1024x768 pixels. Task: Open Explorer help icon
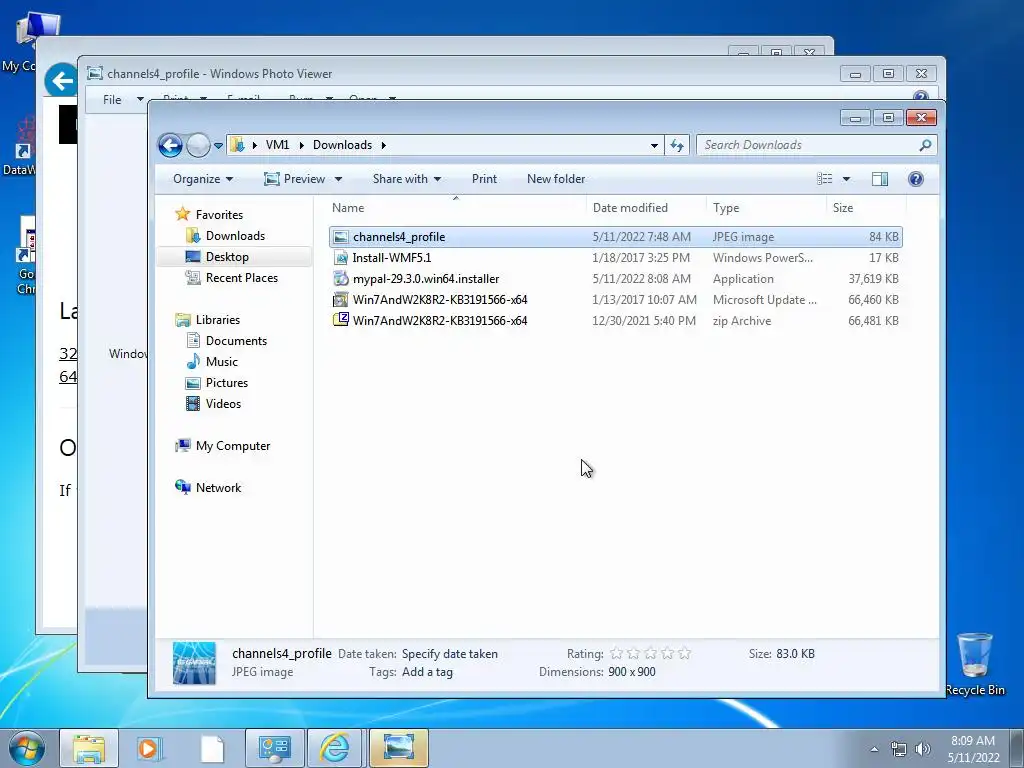pos(916,179)
